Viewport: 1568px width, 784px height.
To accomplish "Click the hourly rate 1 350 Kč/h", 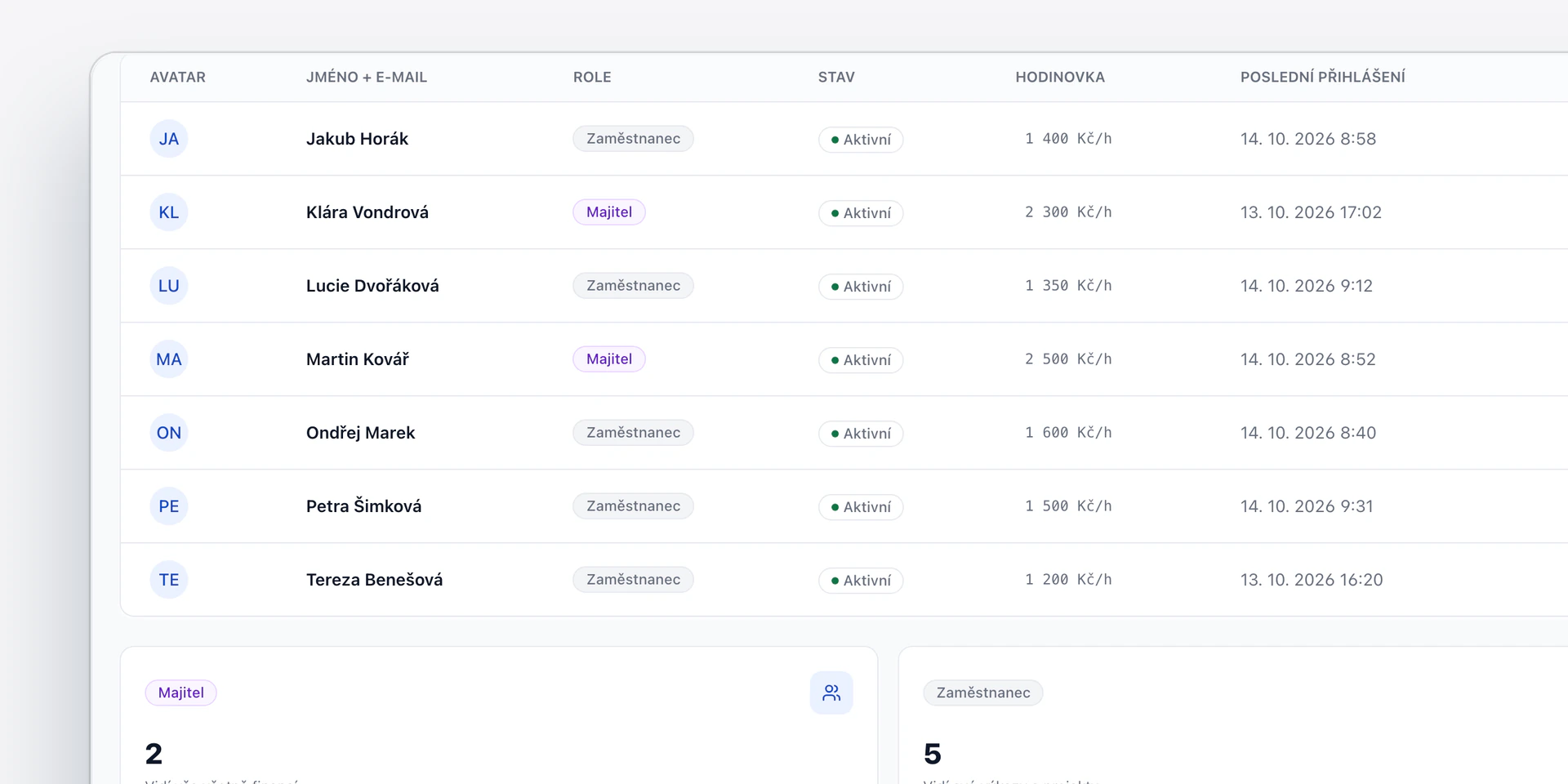I will 1068,286.
